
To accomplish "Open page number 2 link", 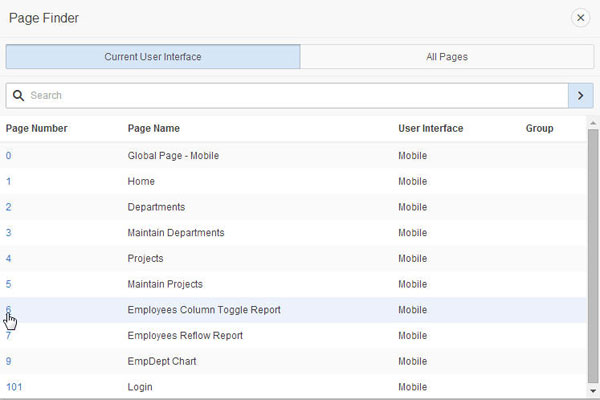I will click(9, 207).
